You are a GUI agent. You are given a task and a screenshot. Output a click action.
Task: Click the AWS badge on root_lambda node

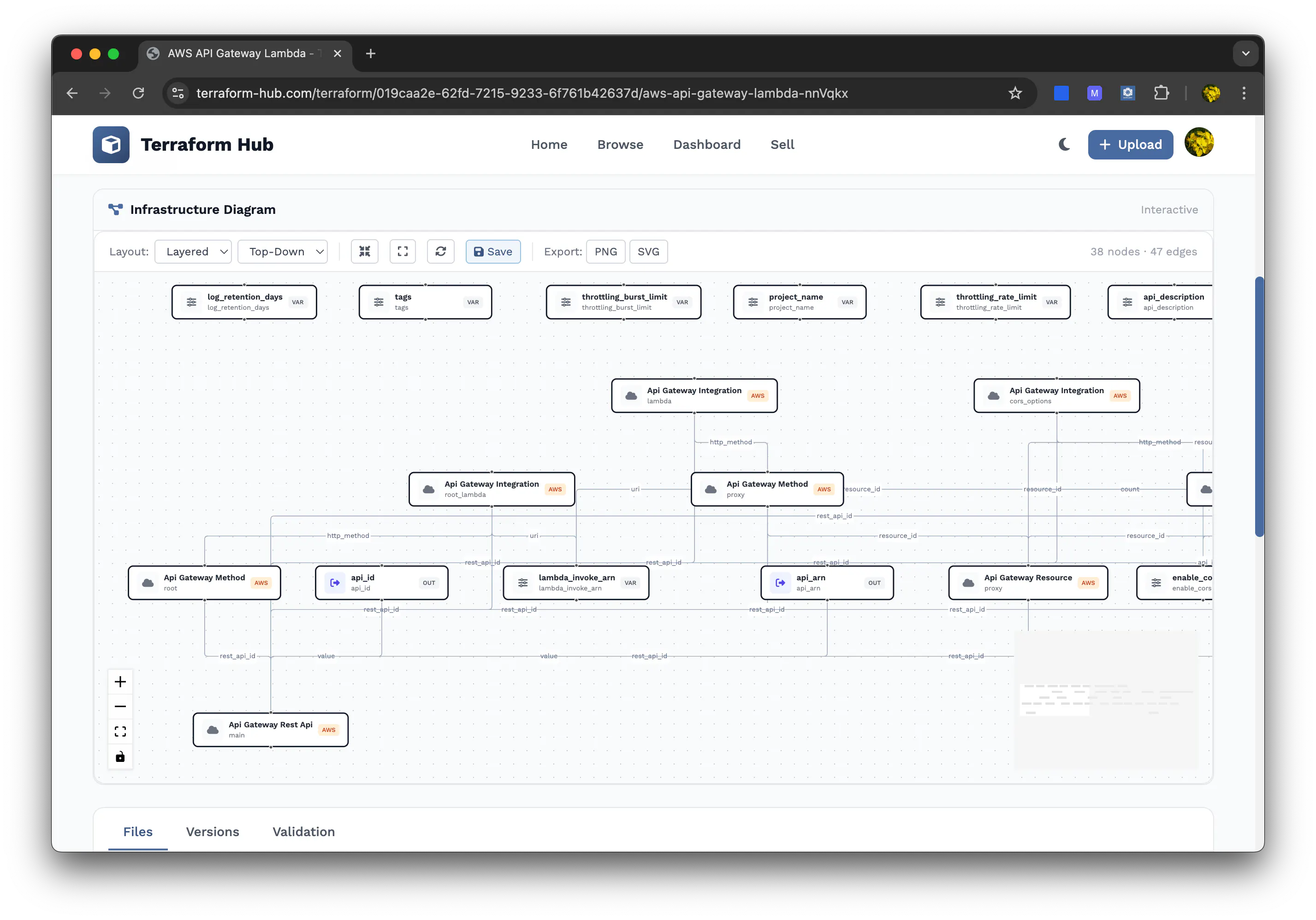click(x=555, y=489)
